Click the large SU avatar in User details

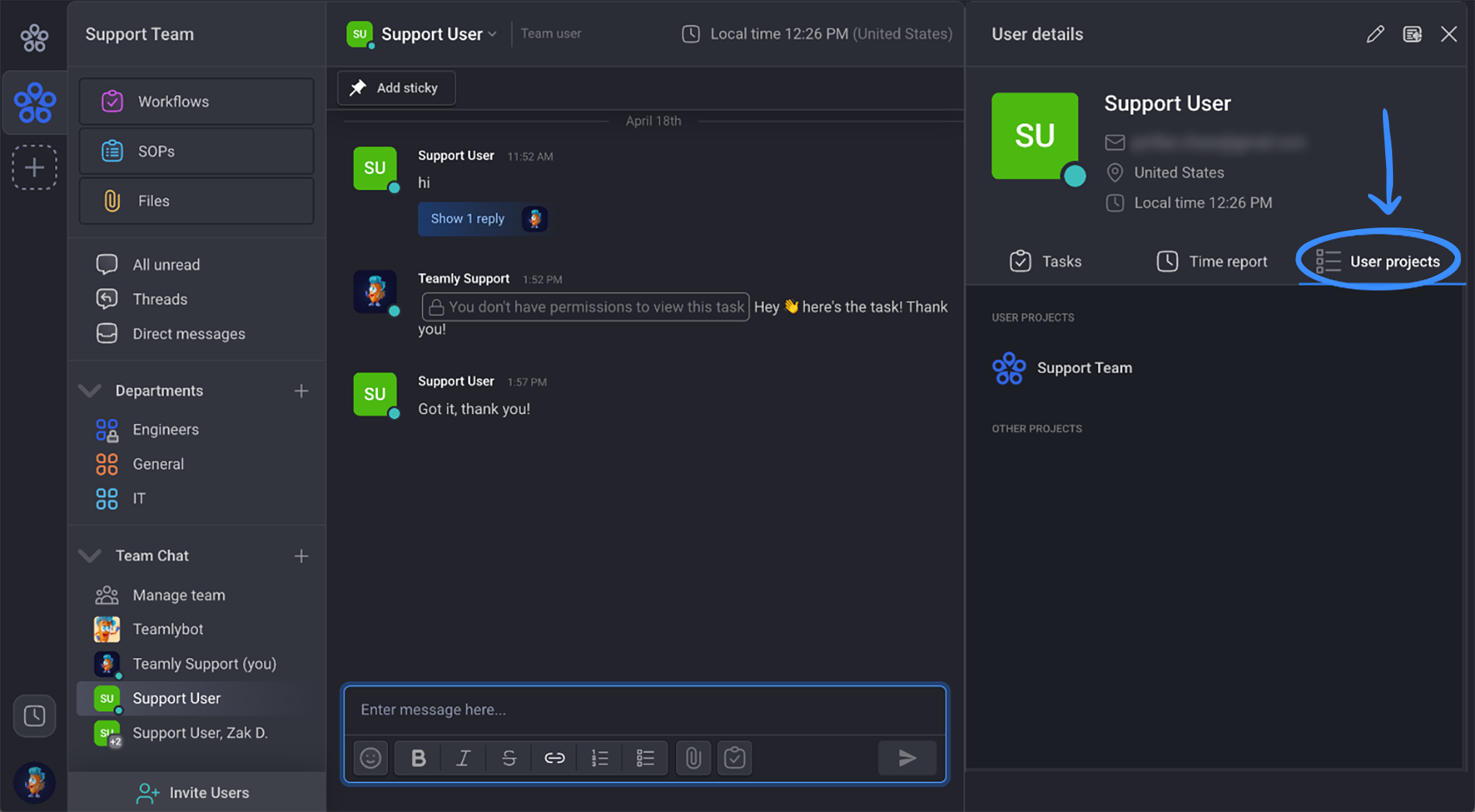coord(1035,136)
